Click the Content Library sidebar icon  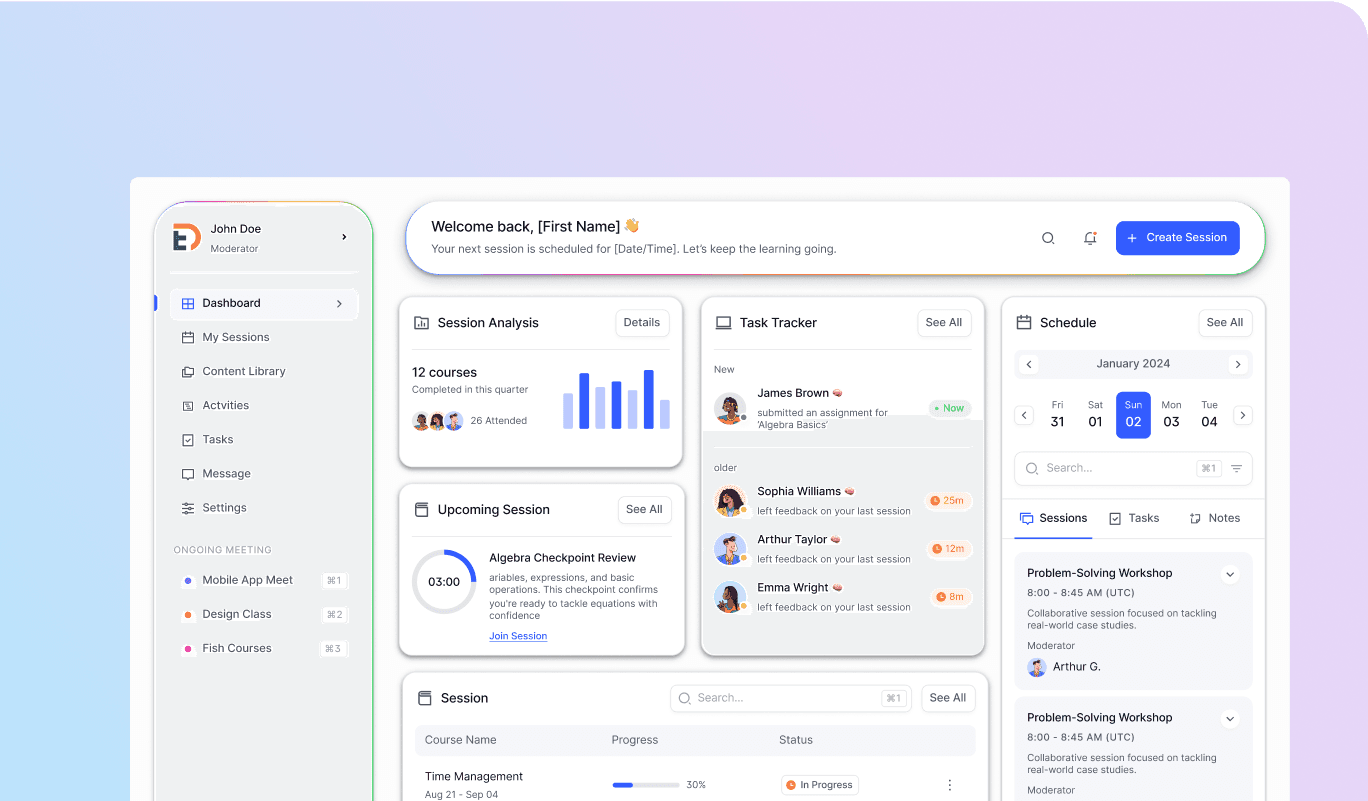188,372
